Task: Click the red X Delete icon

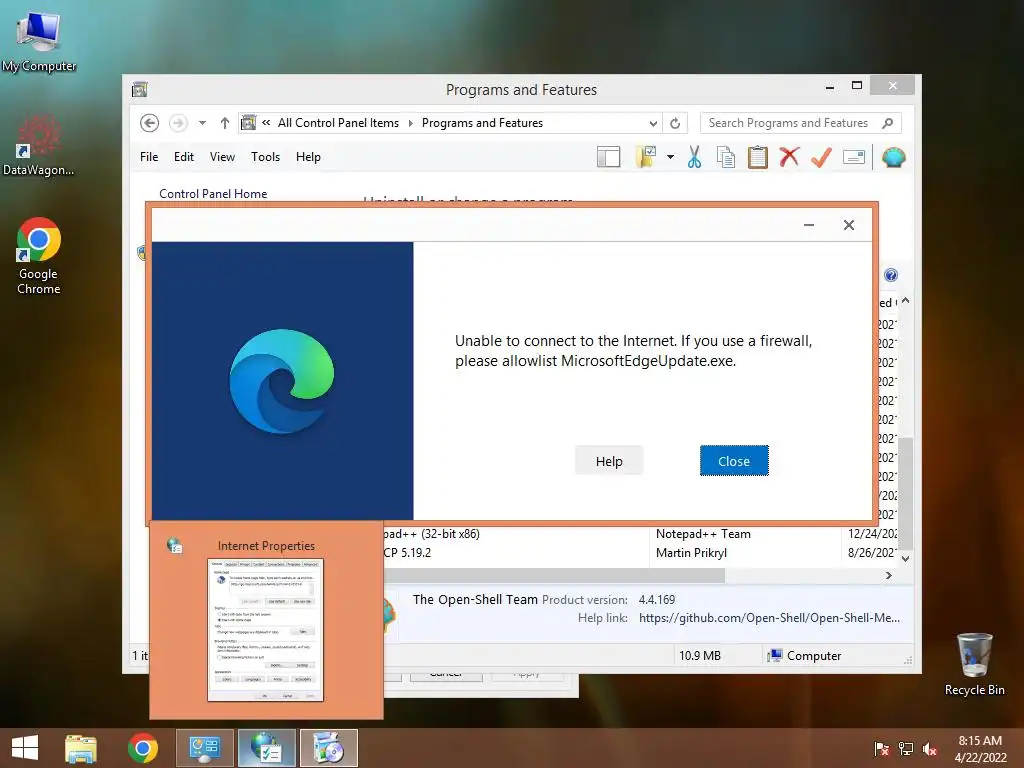Action: pyautogui.click(x=790, y=157)
